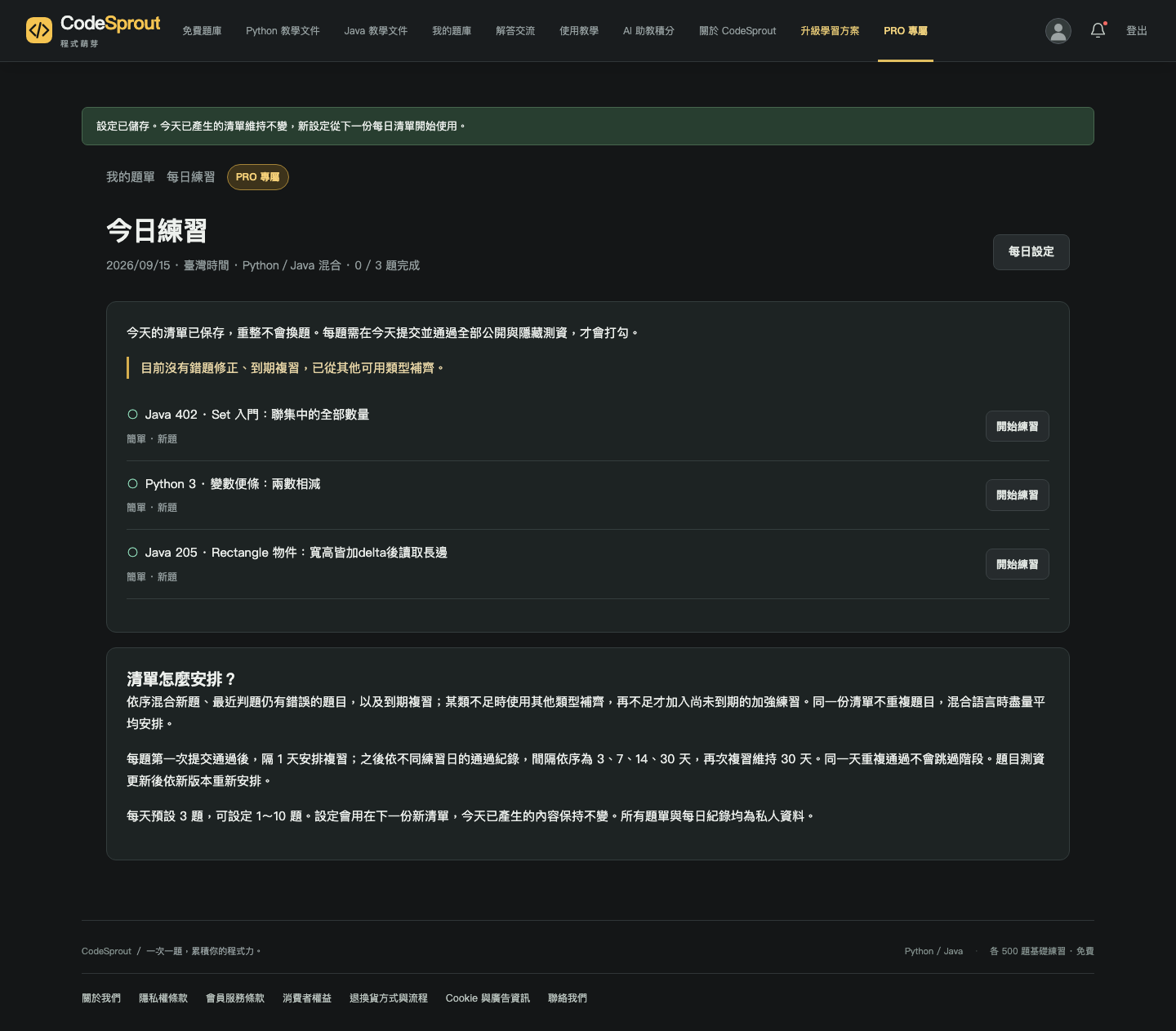Open 關於我們 footer link
The width and height of the screenshot is (1176, 1031).
click(x=101, y=998)
